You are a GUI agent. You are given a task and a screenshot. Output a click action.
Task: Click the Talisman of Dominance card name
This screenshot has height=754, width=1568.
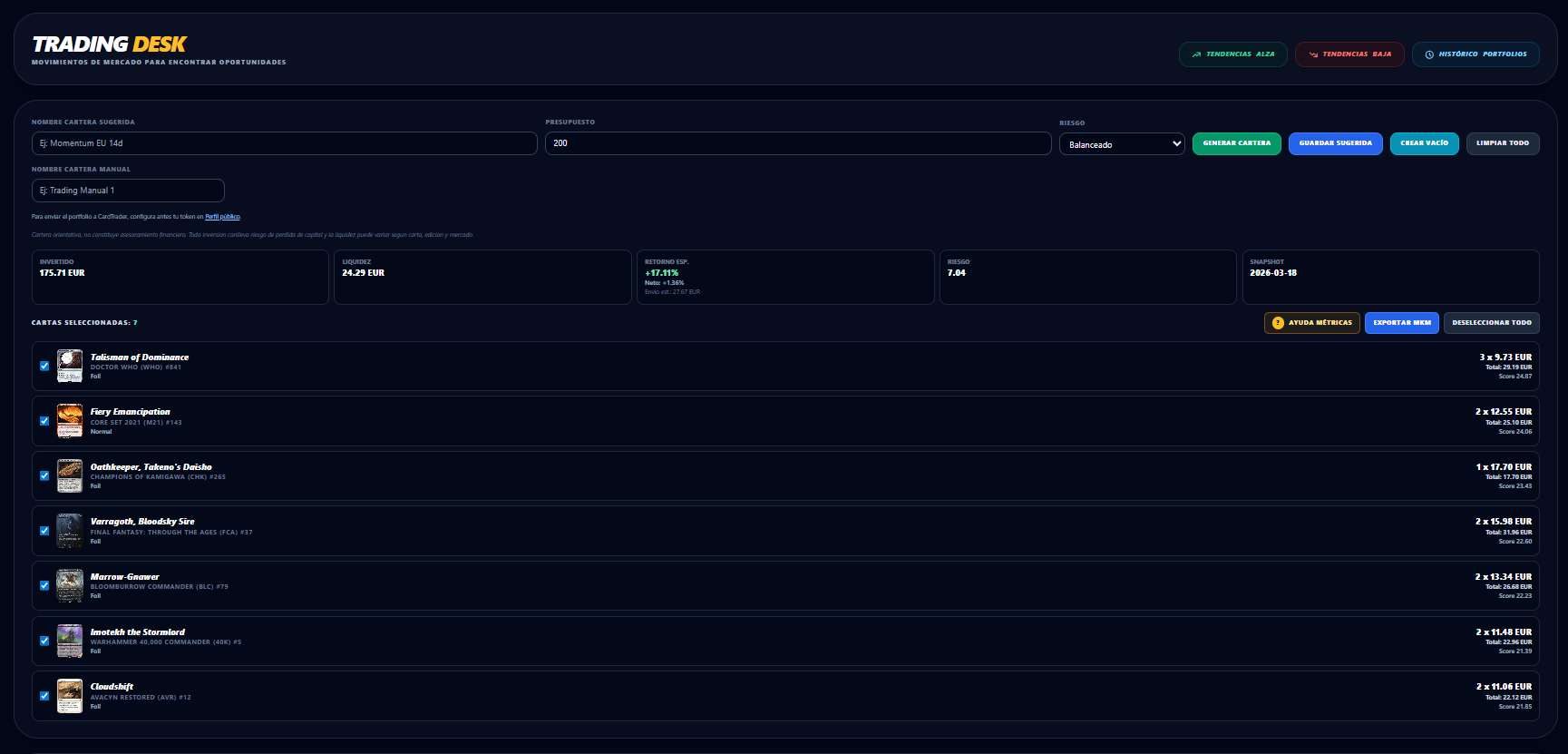coord(140,357)
